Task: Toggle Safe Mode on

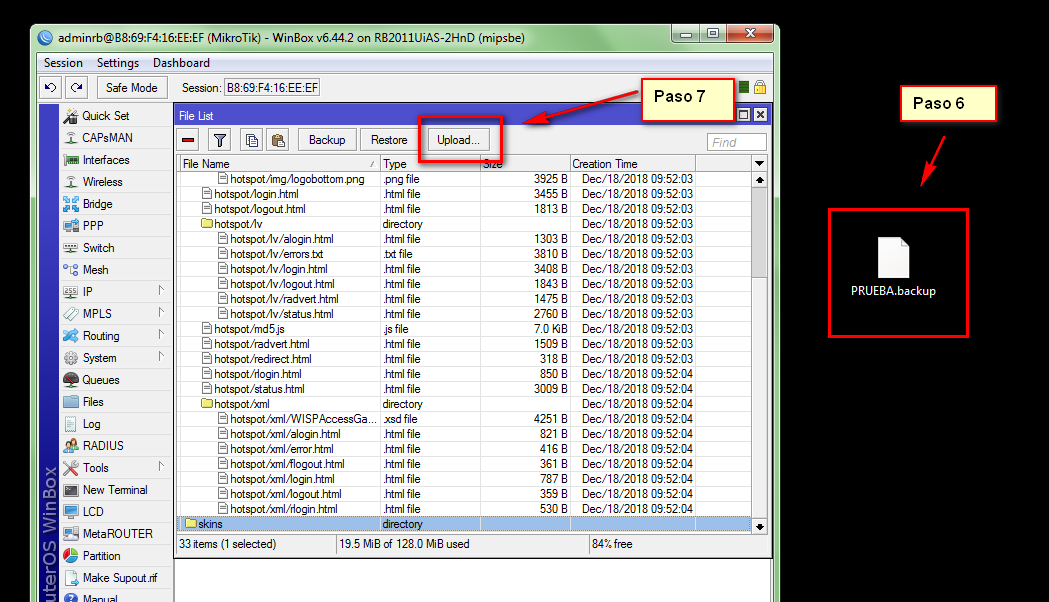Action: pyautogui.click(x=131, y=88)
